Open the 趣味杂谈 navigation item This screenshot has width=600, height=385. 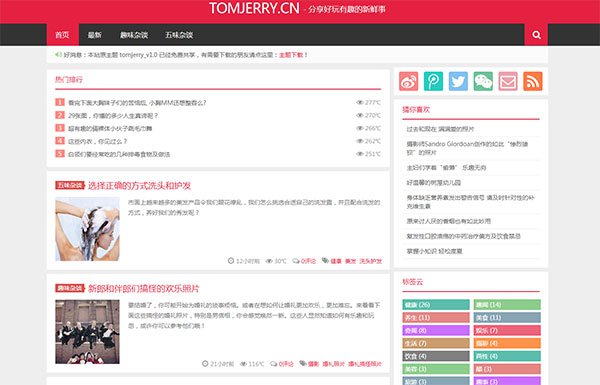point(134,35)
